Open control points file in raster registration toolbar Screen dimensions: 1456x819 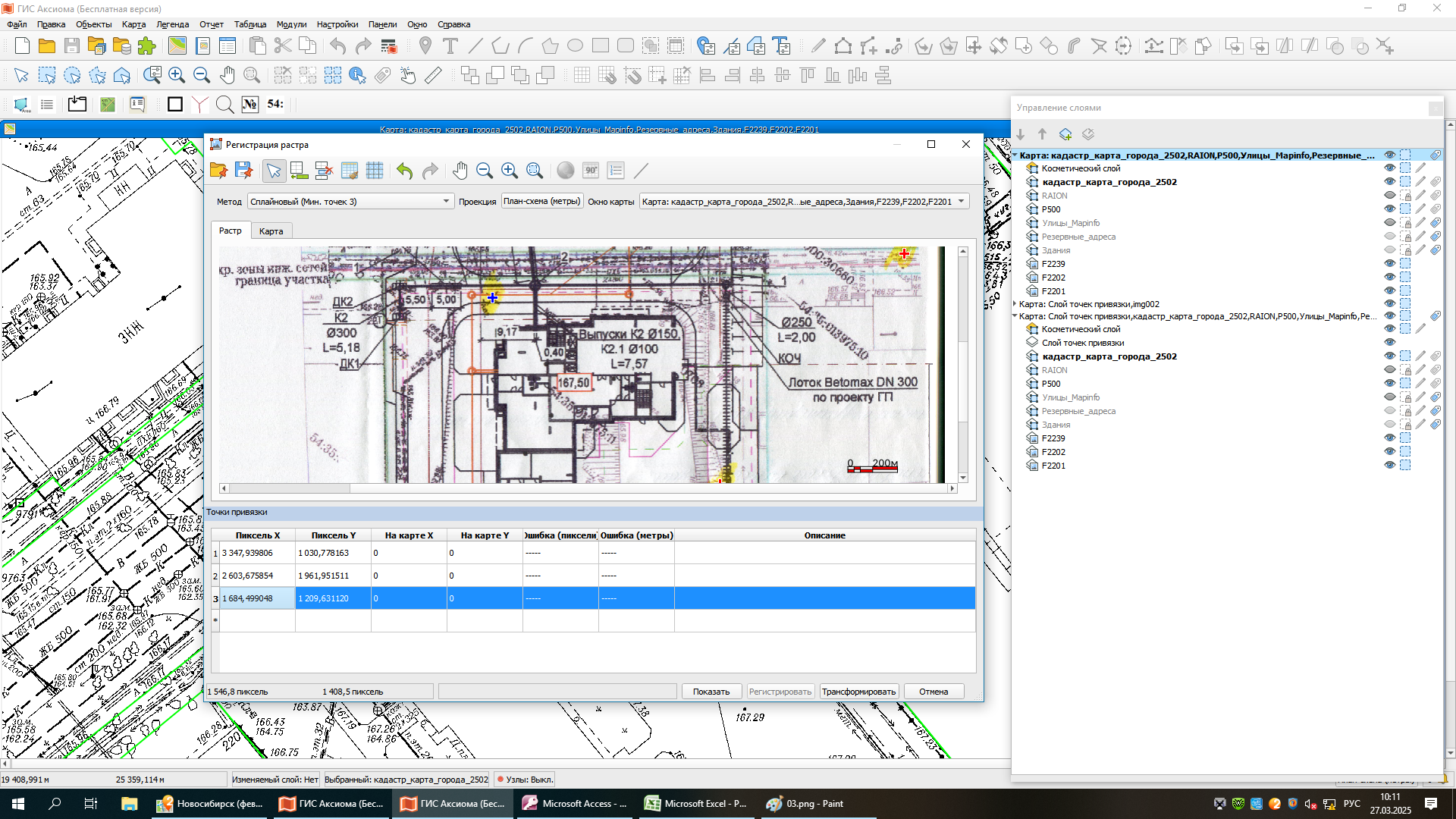click(218, 171)
